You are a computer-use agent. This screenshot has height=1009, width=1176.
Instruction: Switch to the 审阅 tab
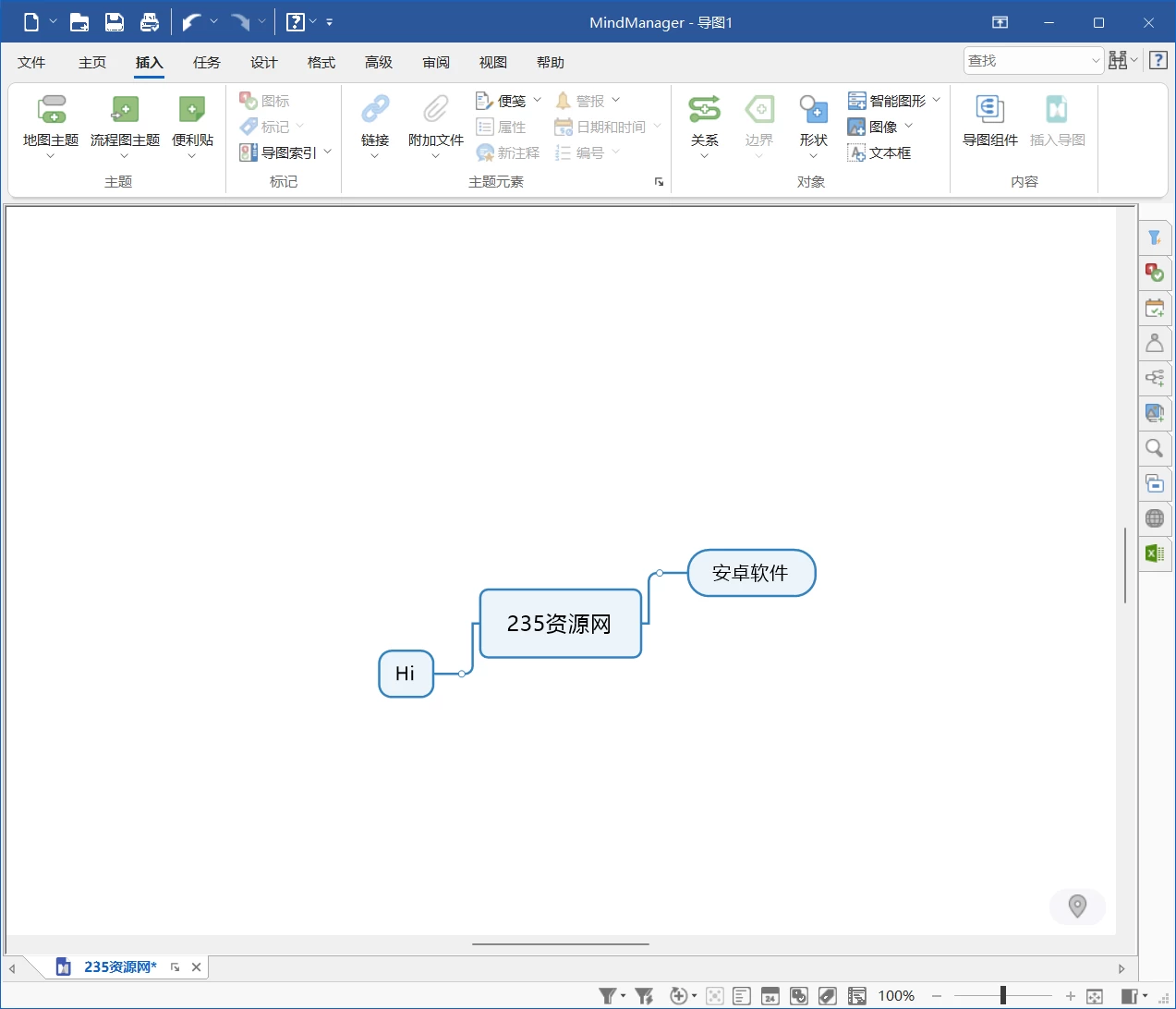[436, 62]
